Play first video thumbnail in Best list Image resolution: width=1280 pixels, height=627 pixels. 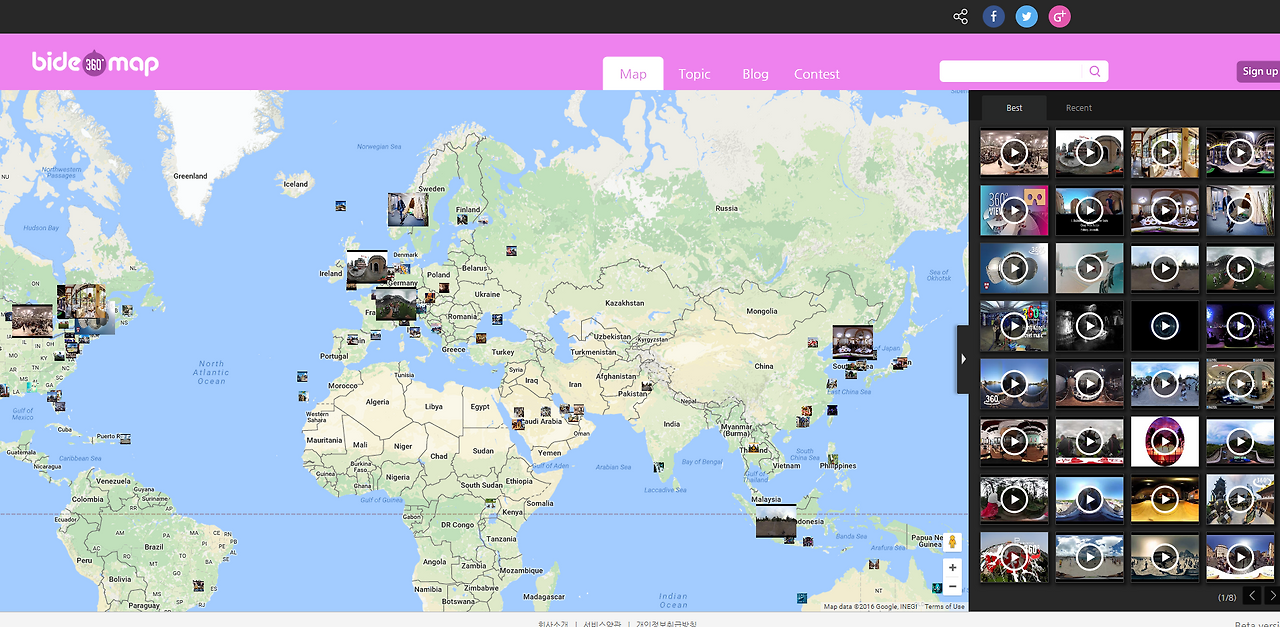point(1014,153)
